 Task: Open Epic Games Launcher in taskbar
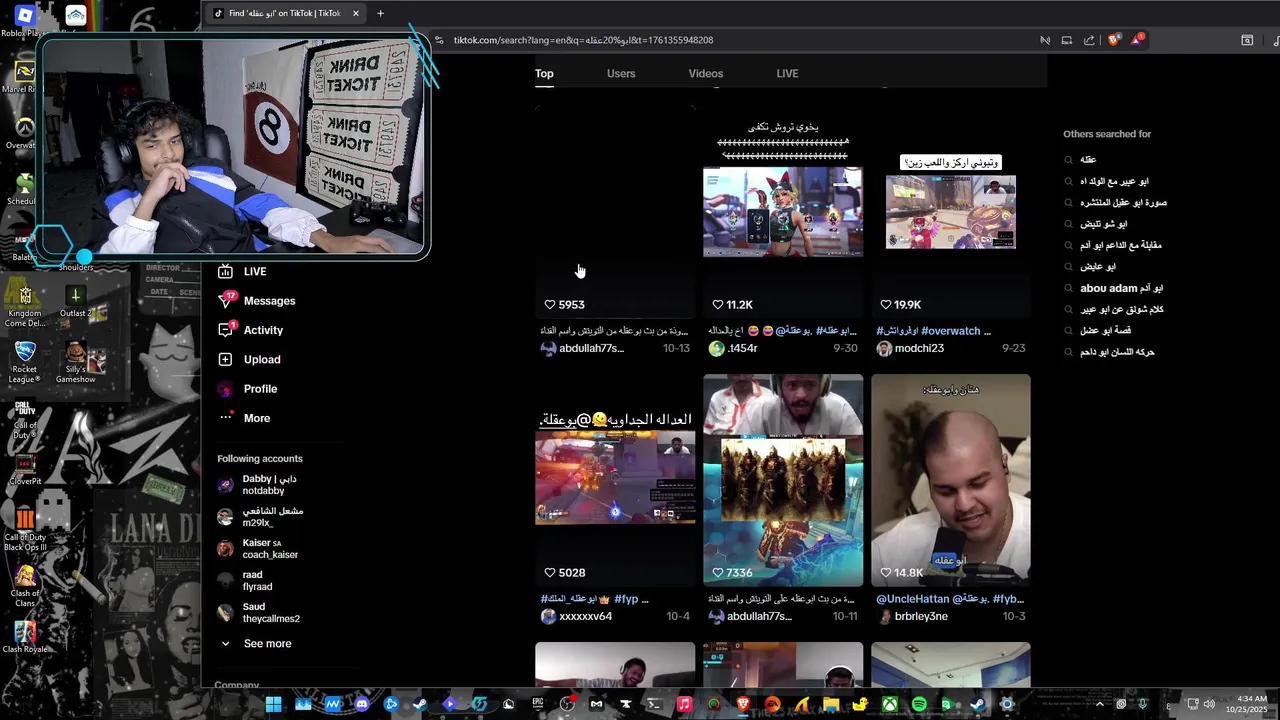538,704
